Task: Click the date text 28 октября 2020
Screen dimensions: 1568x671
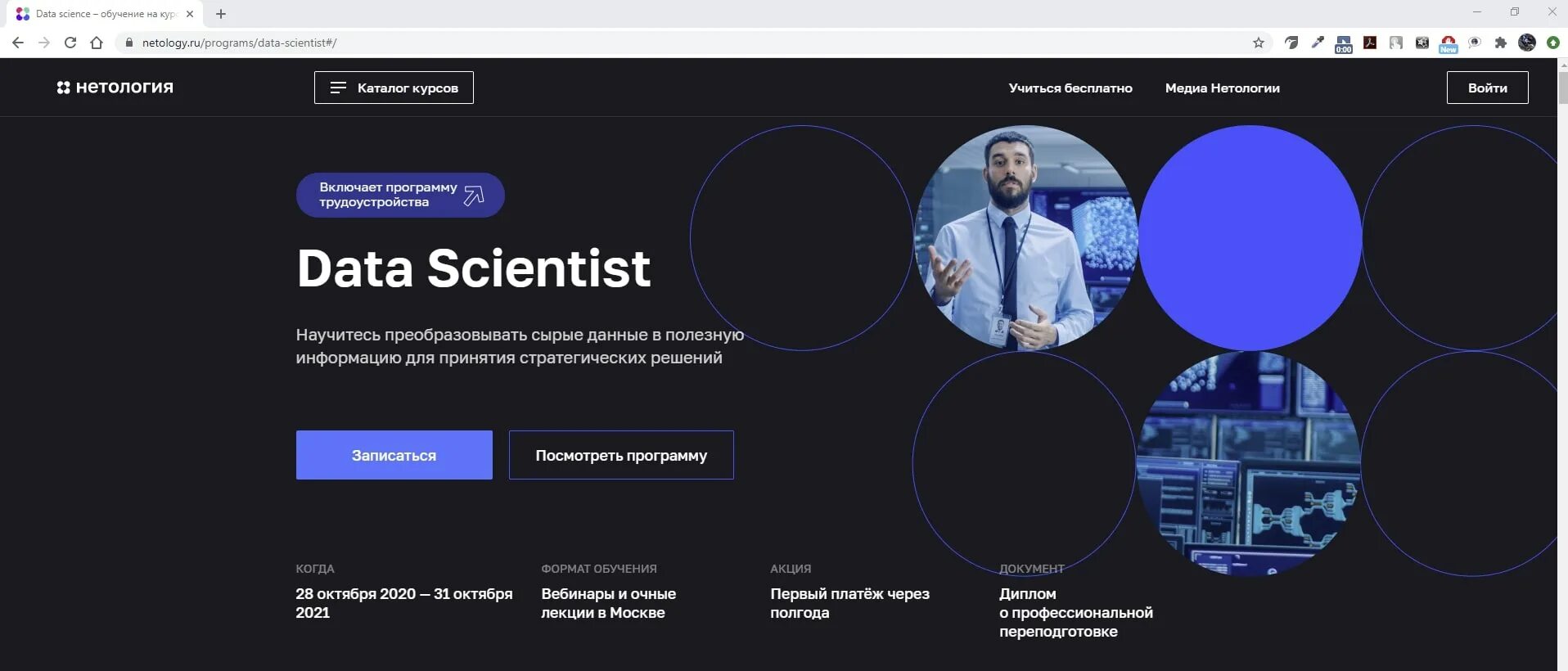Action: (x=356, y=594)
